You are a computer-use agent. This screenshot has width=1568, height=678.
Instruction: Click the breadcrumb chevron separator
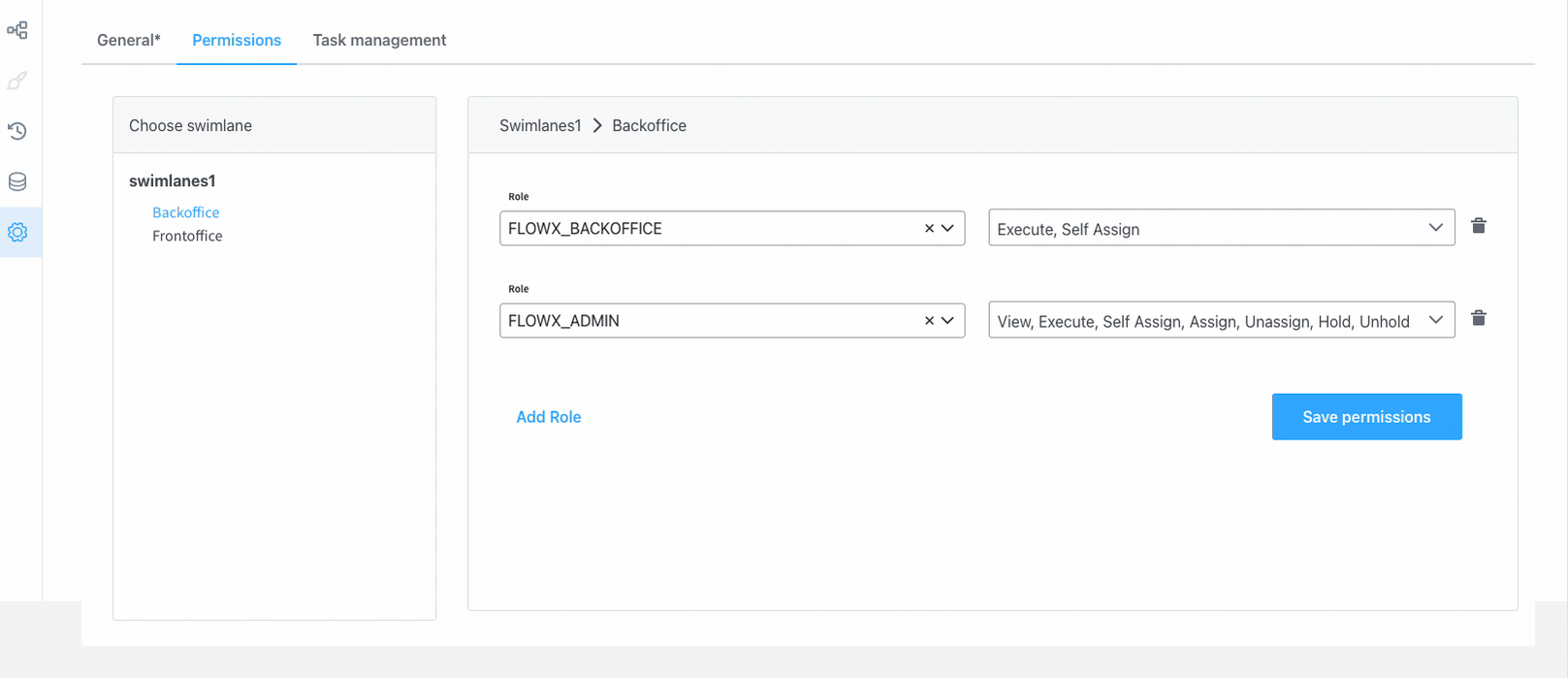(x=597, y=125)
